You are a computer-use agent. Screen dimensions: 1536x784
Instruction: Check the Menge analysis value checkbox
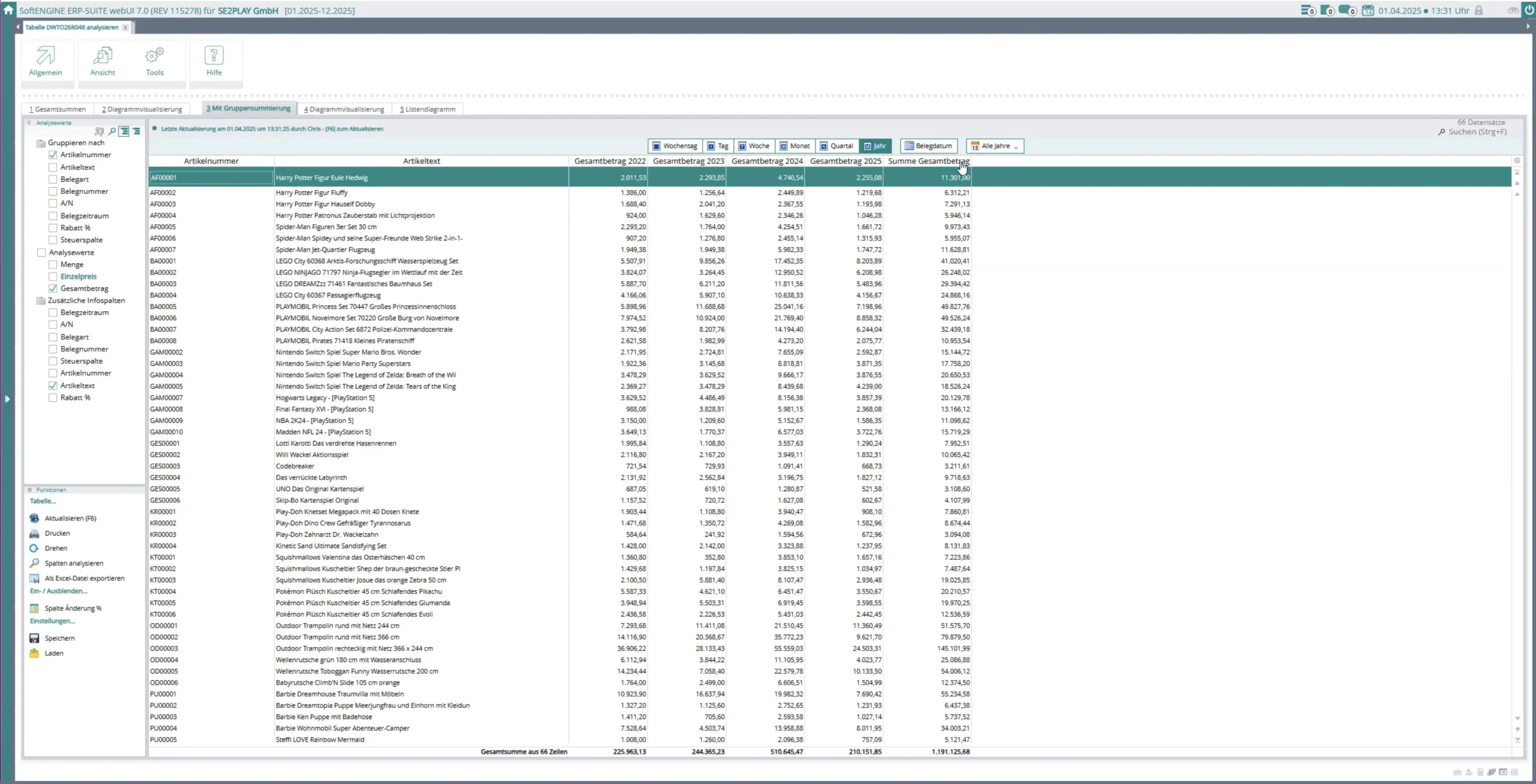(x=53, y=265)
